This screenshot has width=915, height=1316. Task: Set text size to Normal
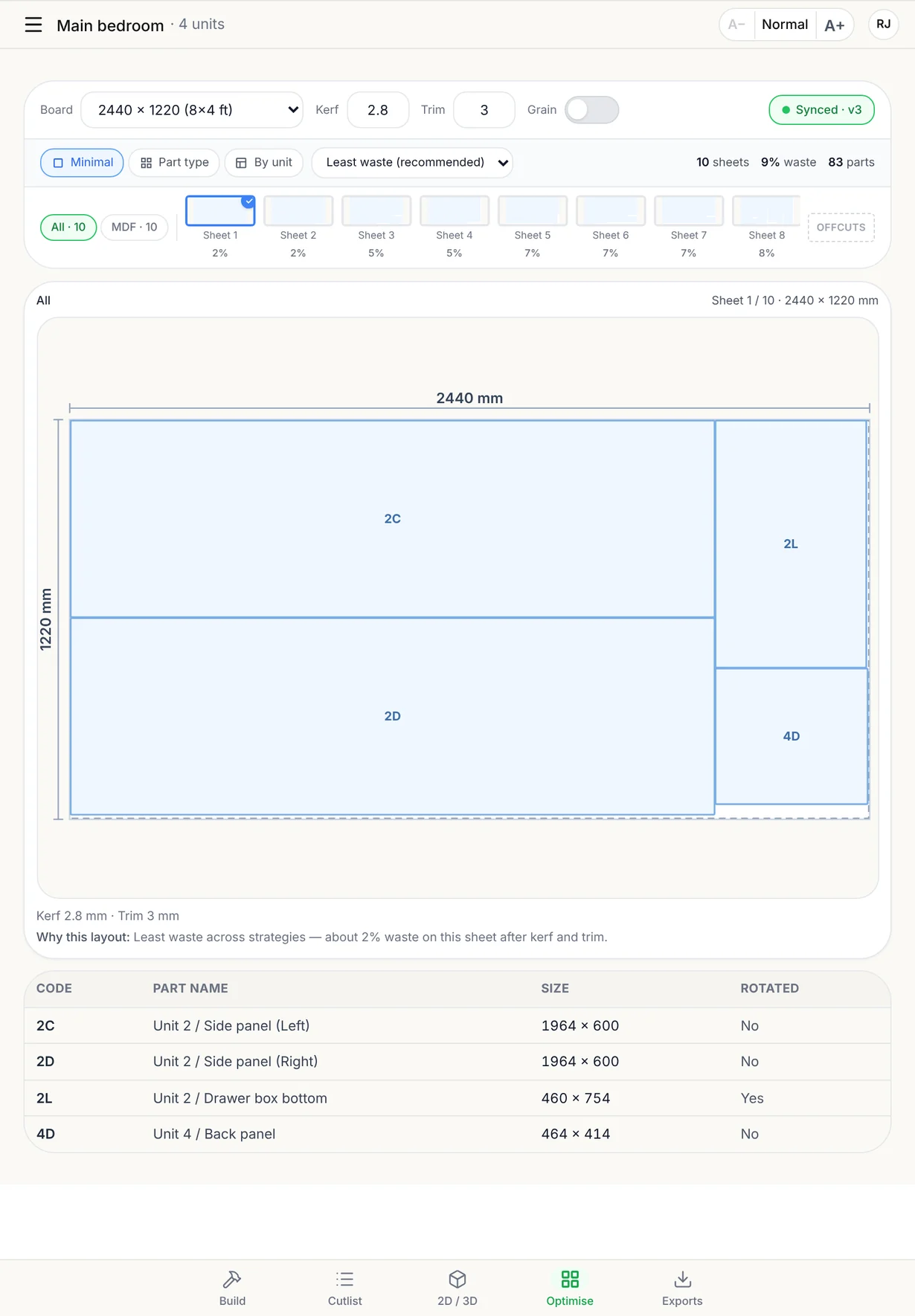click(785, 25)
